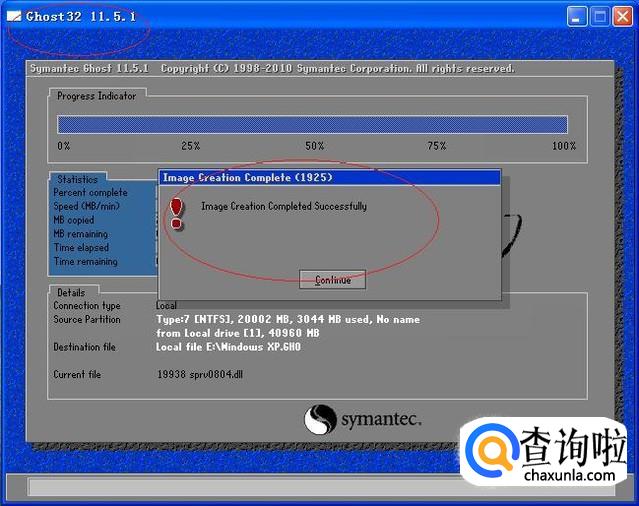Click the 25% progress marker label

[x=191, y=146]
